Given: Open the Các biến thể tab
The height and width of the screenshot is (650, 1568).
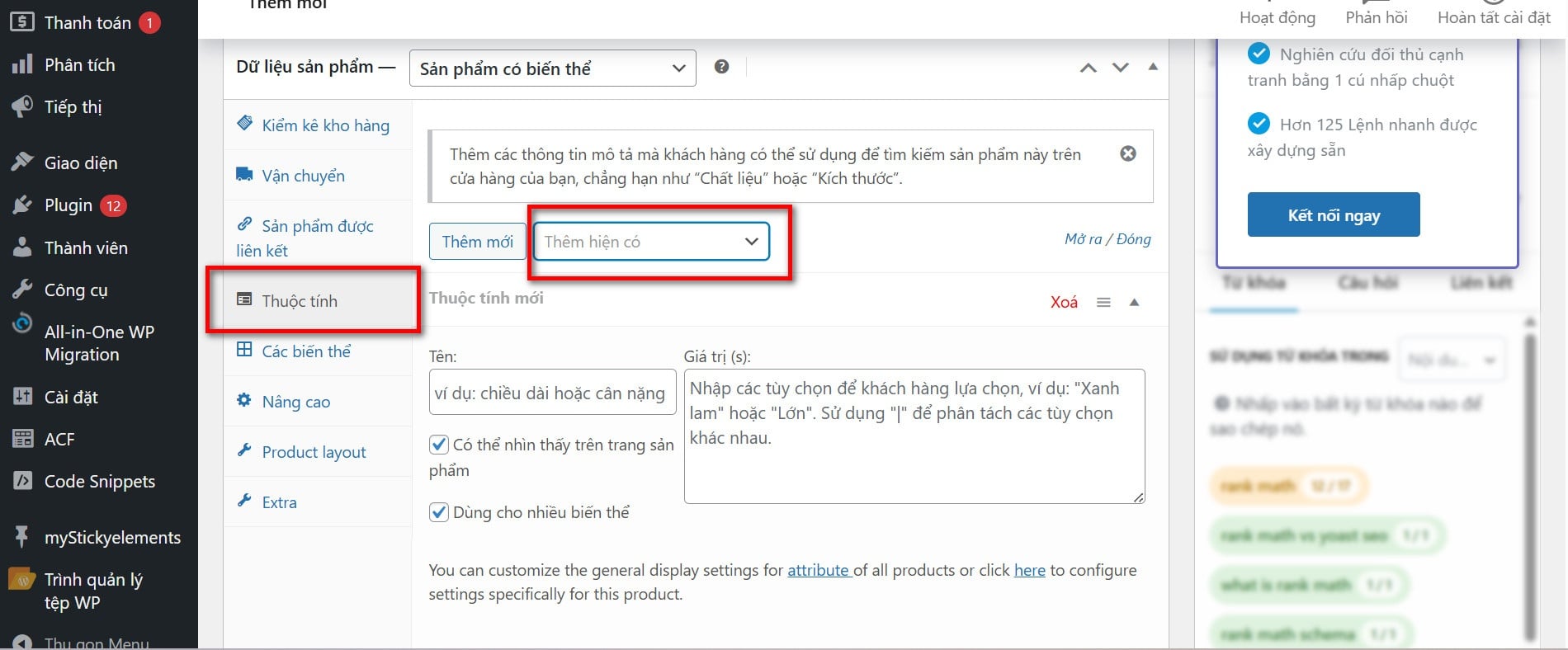Looking at the screenshot, I should (x=318, y=351).
